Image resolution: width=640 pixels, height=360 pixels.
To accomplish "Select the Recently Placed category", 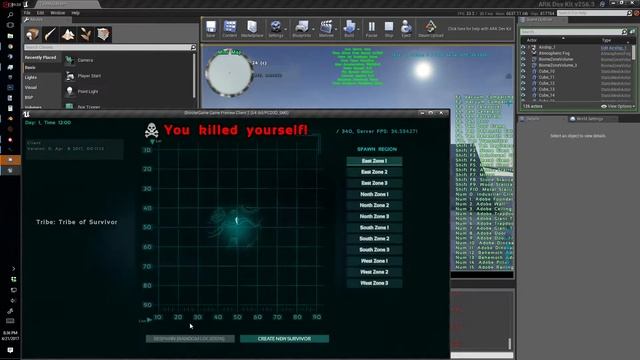I will (40, 58).
